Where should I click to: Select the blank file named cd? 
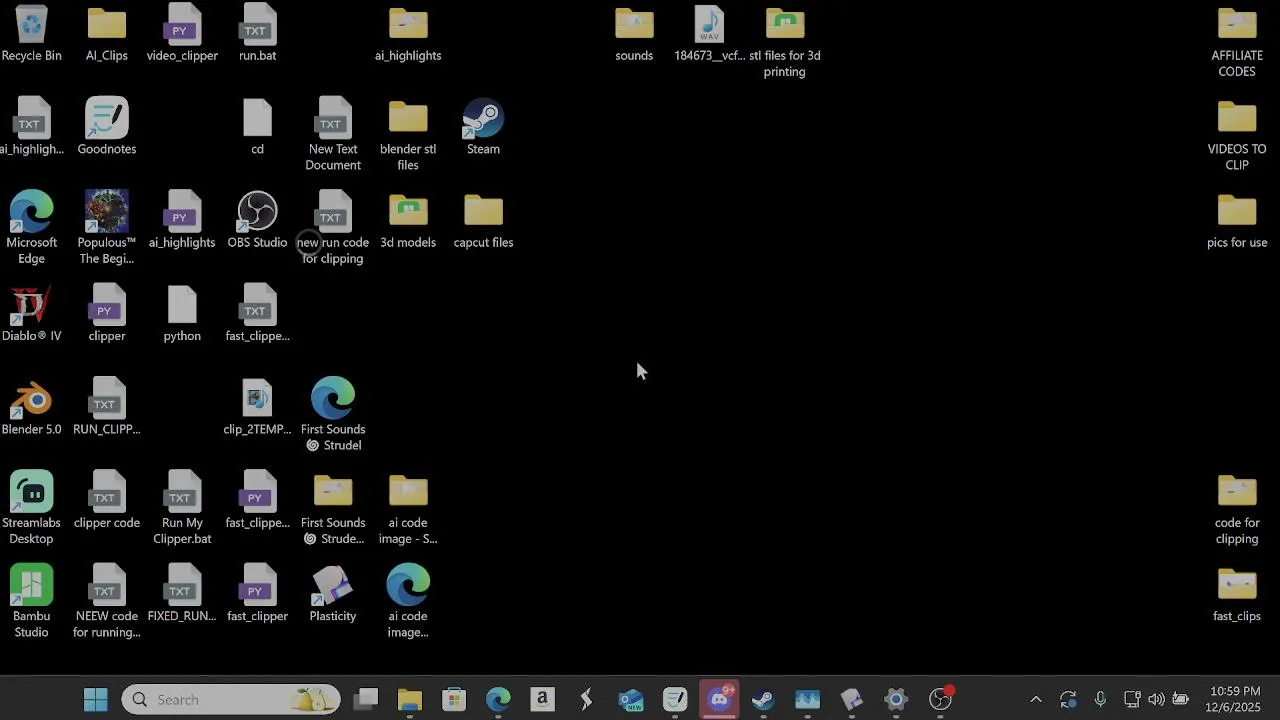pyautogui.click(x=257, y=126)
